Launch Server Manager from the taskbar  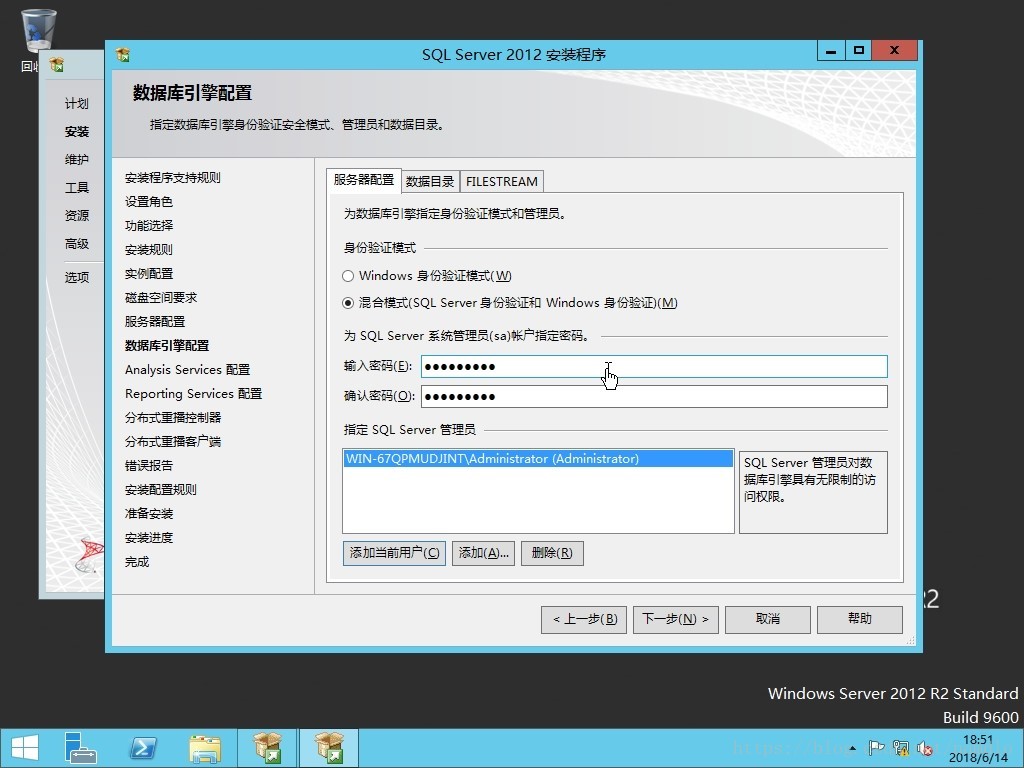[x=80, y=748]
